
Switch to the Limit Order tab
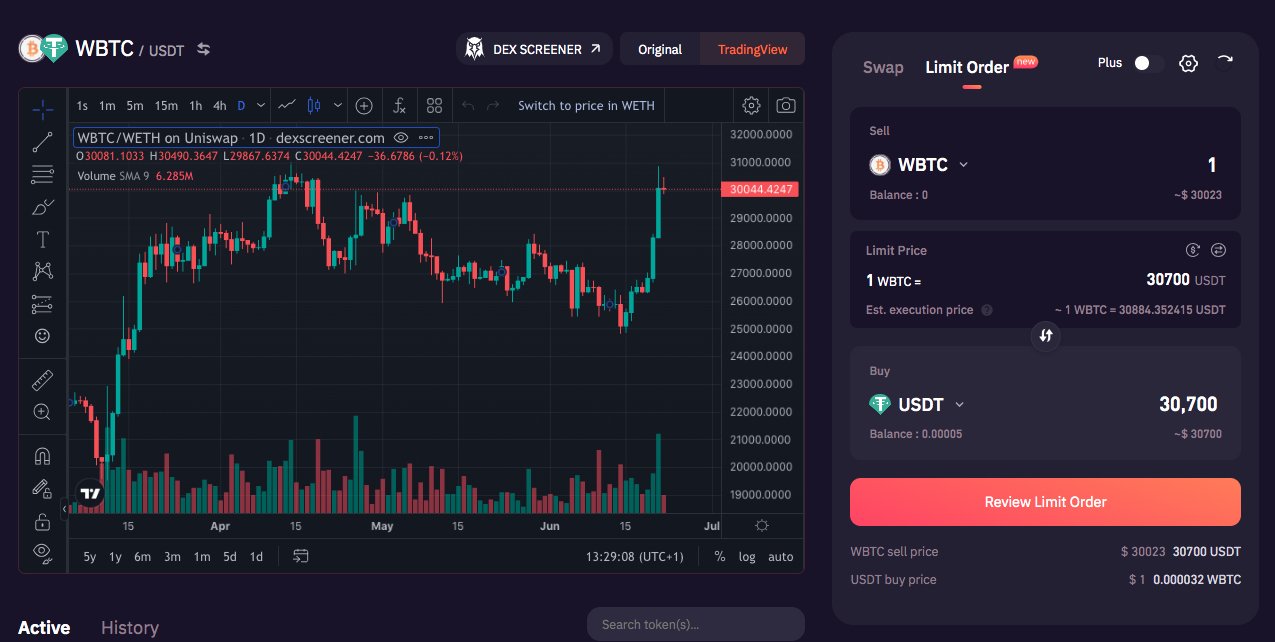[967, 67]
